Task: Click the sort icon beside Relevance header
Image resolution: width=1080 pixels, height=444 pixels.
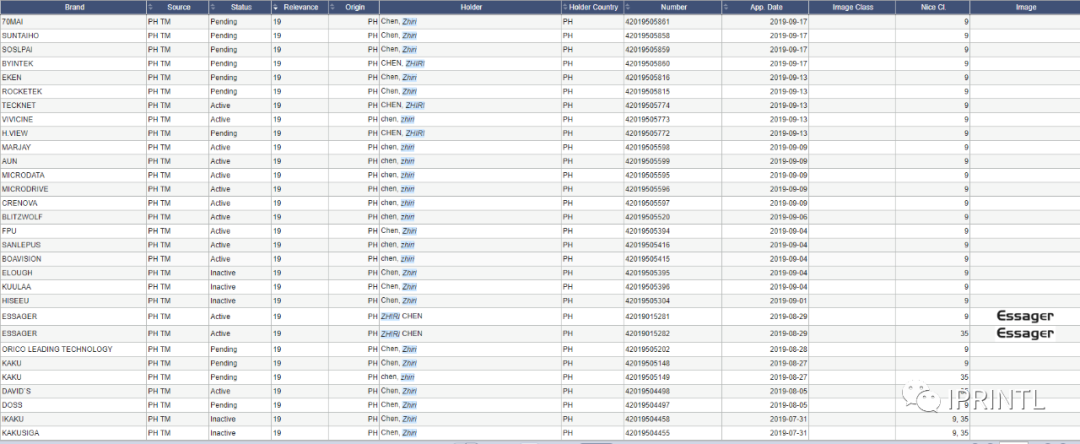Action: [276, 7]
